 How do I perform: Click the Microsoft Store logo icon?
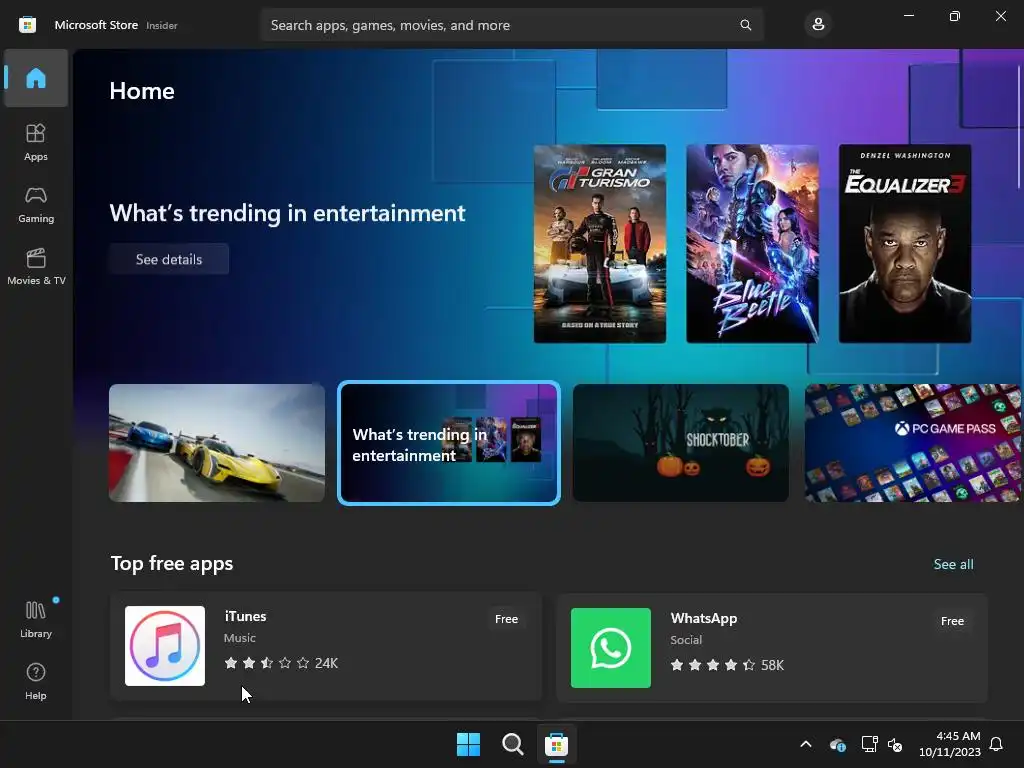(x=27, y=25)
